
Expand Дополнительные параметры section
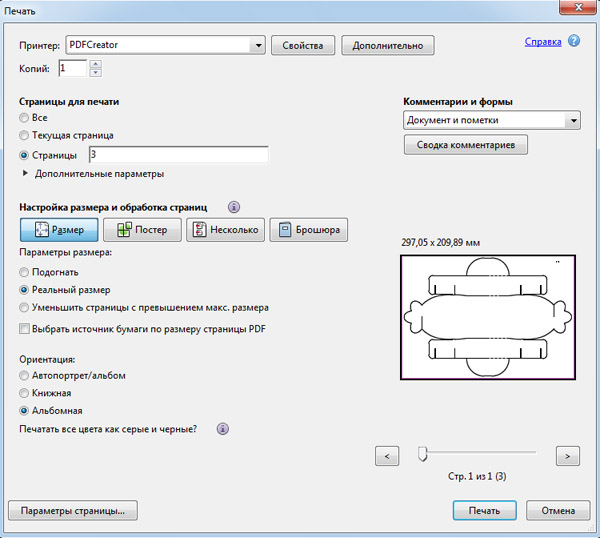25,174
